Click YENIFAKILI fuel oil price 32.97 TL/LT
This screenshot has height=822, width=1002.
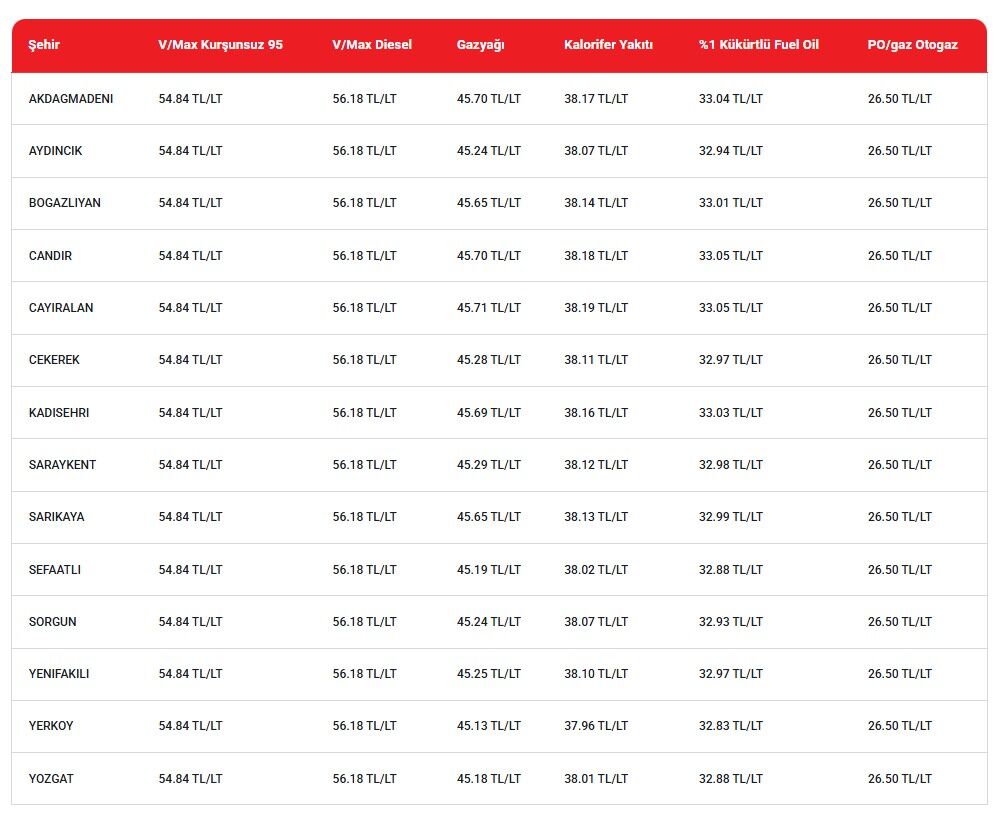pyautogui.click(x=730, y=674)
